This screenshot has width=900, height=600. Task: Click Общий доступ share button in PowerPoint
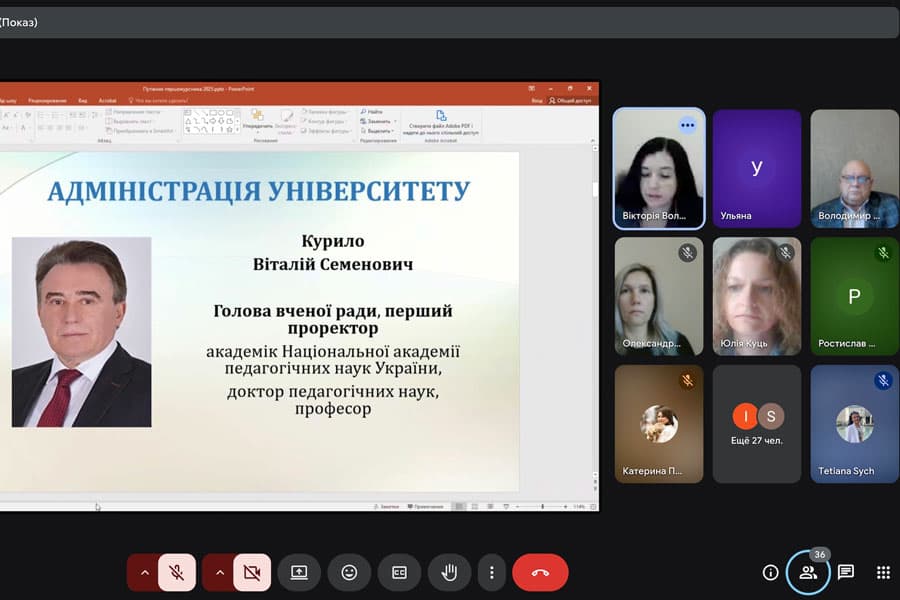pyautogui.click(x=570, y=100)
